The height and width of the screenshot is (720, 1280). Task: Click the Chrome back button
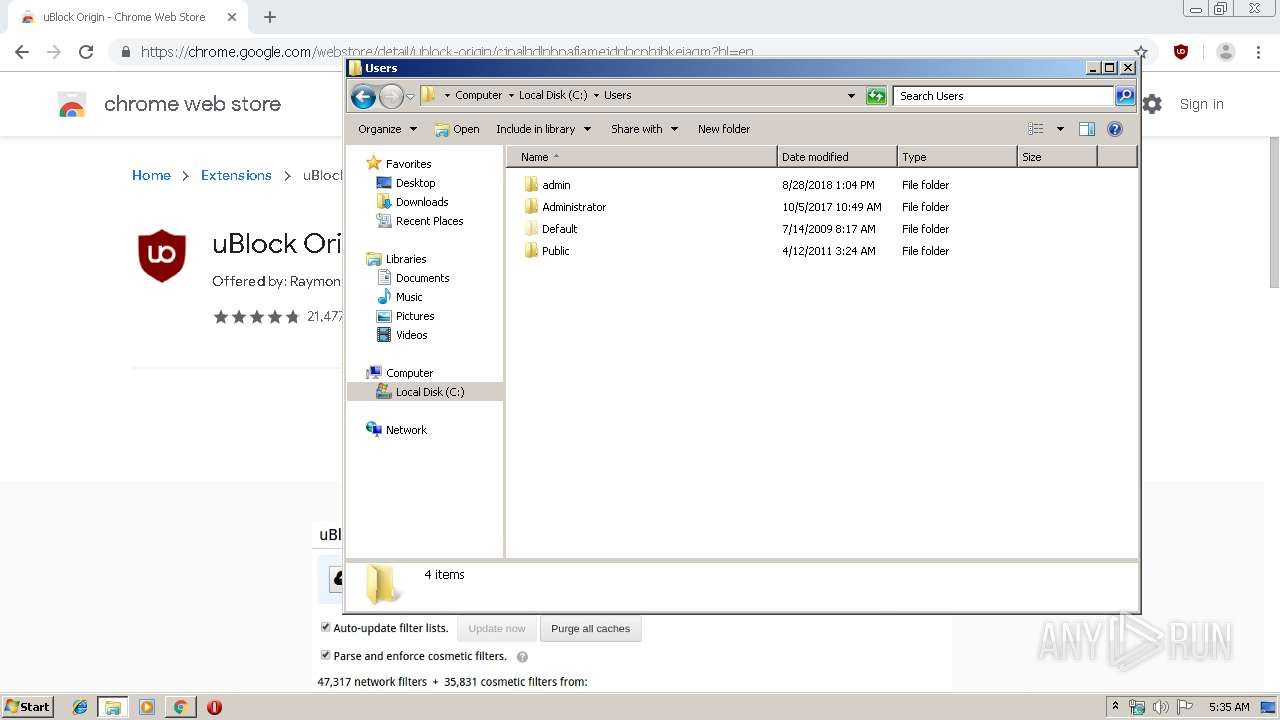click(22, 52)
